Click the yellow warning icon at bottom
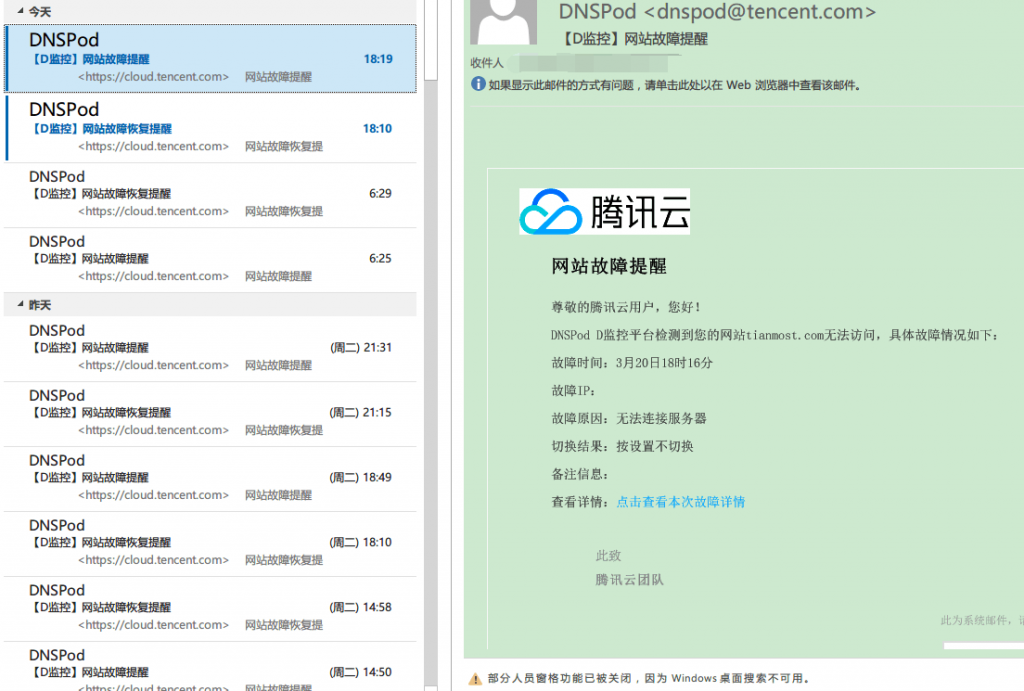Screen dimensions: 1024x691 [475, 679]
